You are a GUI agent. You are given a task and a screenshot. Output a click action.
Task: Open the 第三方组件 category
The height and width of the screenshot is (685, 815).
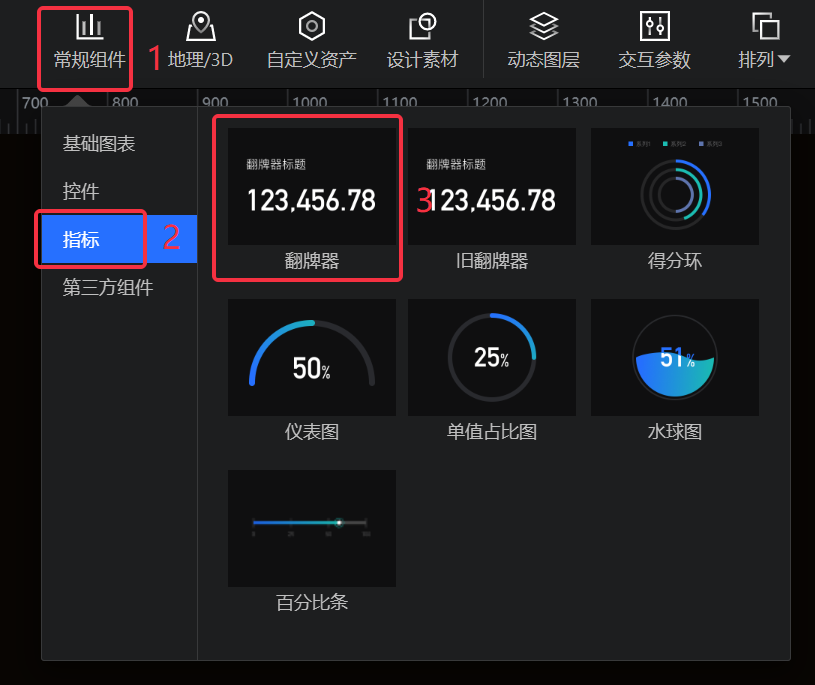[108, 288]
